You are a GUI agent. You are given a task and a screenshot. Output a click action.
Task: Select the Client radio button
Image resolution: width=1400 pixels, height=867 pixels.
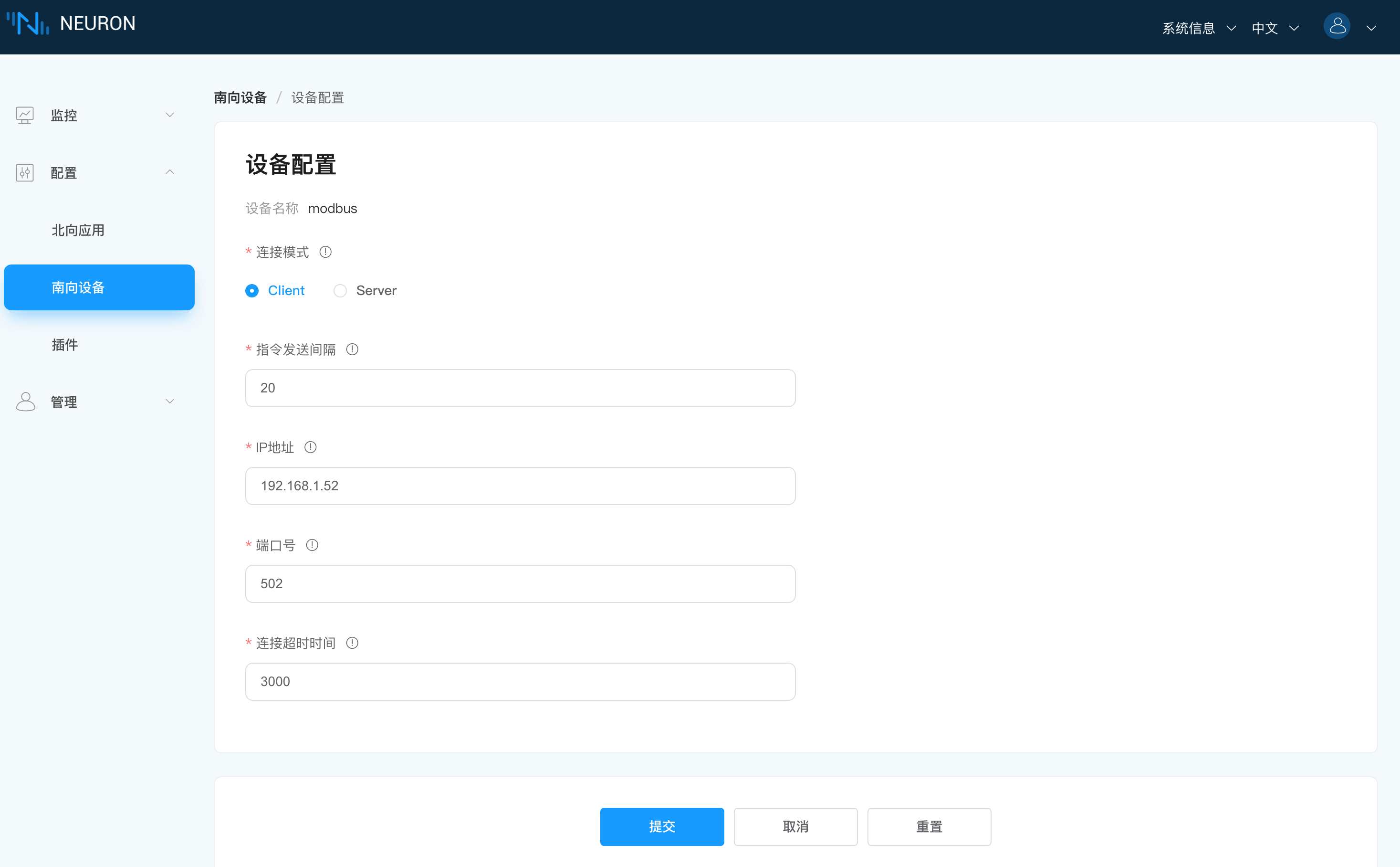tap(252, 291)
